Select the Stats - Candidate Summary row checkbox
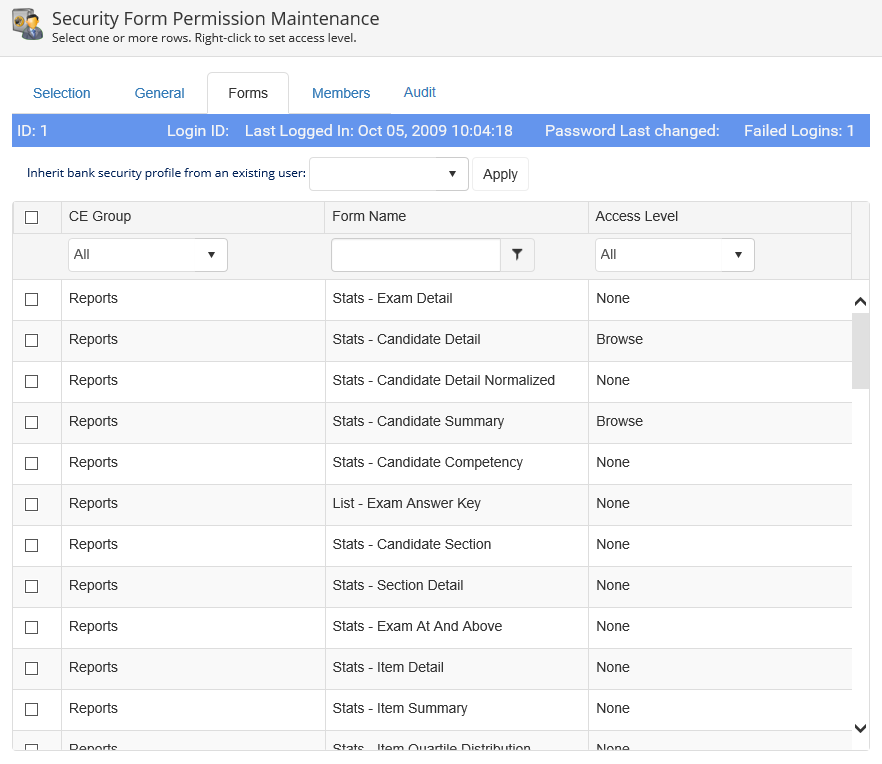The width and height of the screenshot is (882, 764). (x=31, y=422)
